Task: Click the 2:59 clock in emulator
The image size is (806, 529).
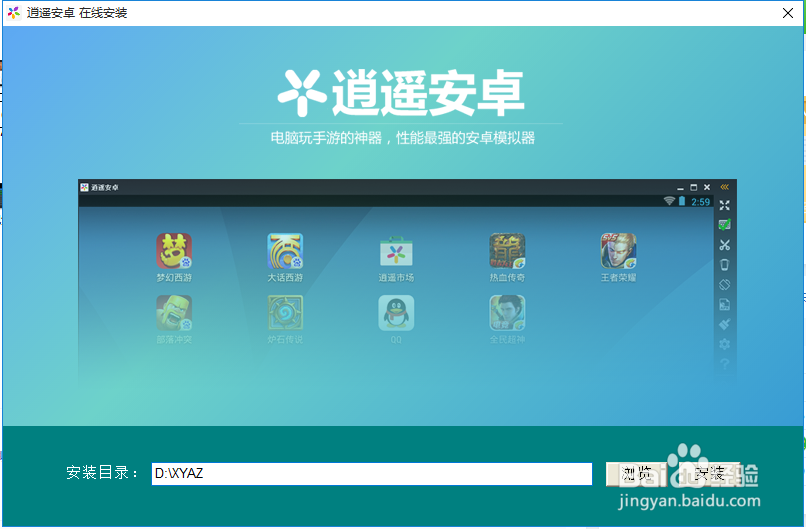Action: pyautogui.click(x=701, y=202)
